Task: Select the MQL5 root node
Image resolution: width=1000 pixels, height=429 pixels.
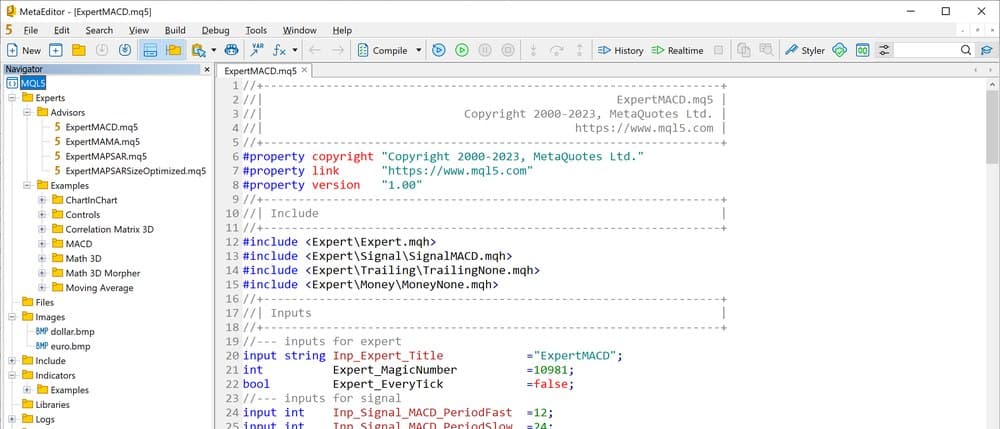Action: point(33,83)
